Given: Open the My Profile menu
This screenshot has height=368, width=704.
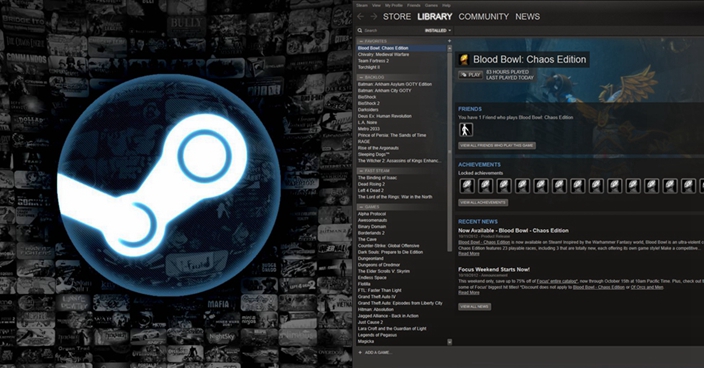Looking at the screenshot, I should pyautogui.click(x=394, y=5).
